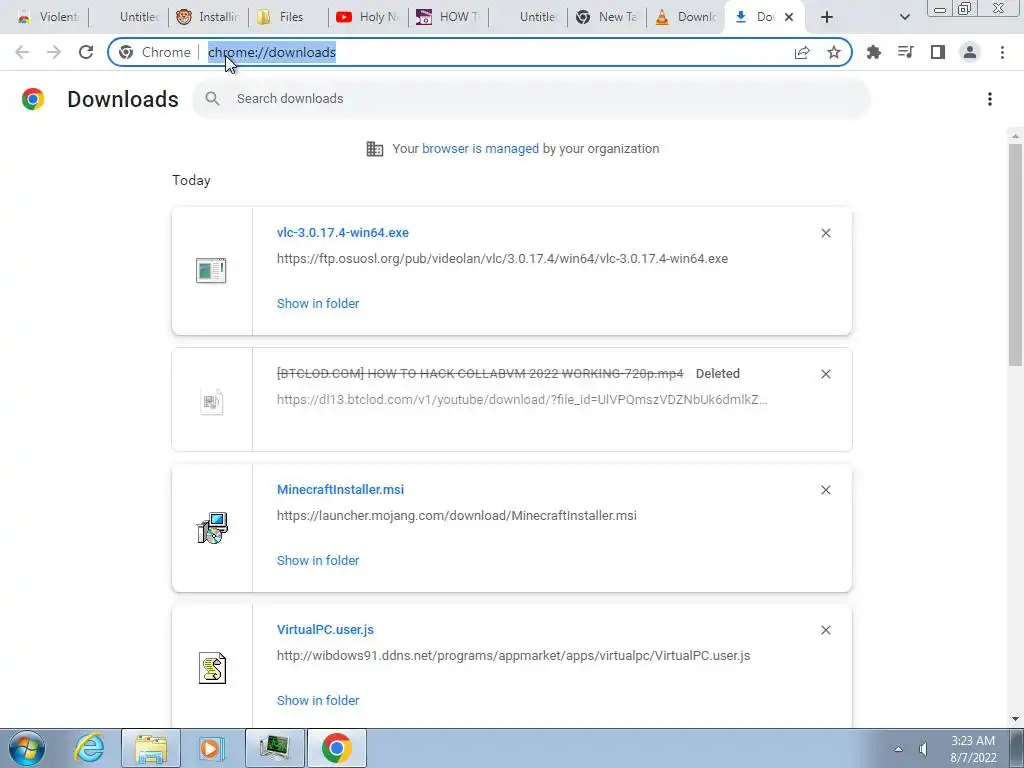Screen dimensions: 1024x768
Task: Switch to the VLC Download tab
Action: [687, 17]
